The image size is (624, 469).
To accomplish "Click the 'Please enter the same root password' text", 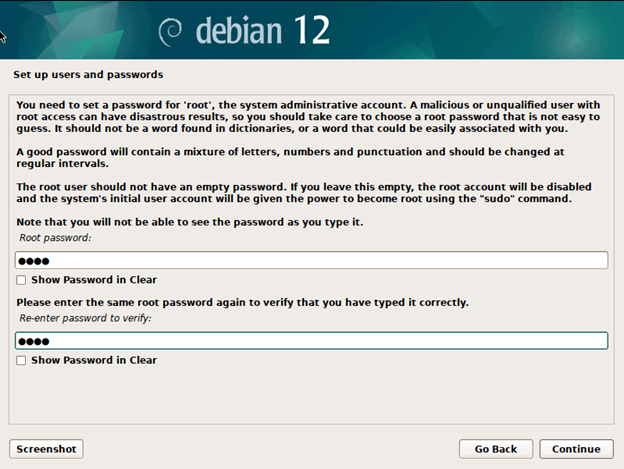I will [243, 302].
